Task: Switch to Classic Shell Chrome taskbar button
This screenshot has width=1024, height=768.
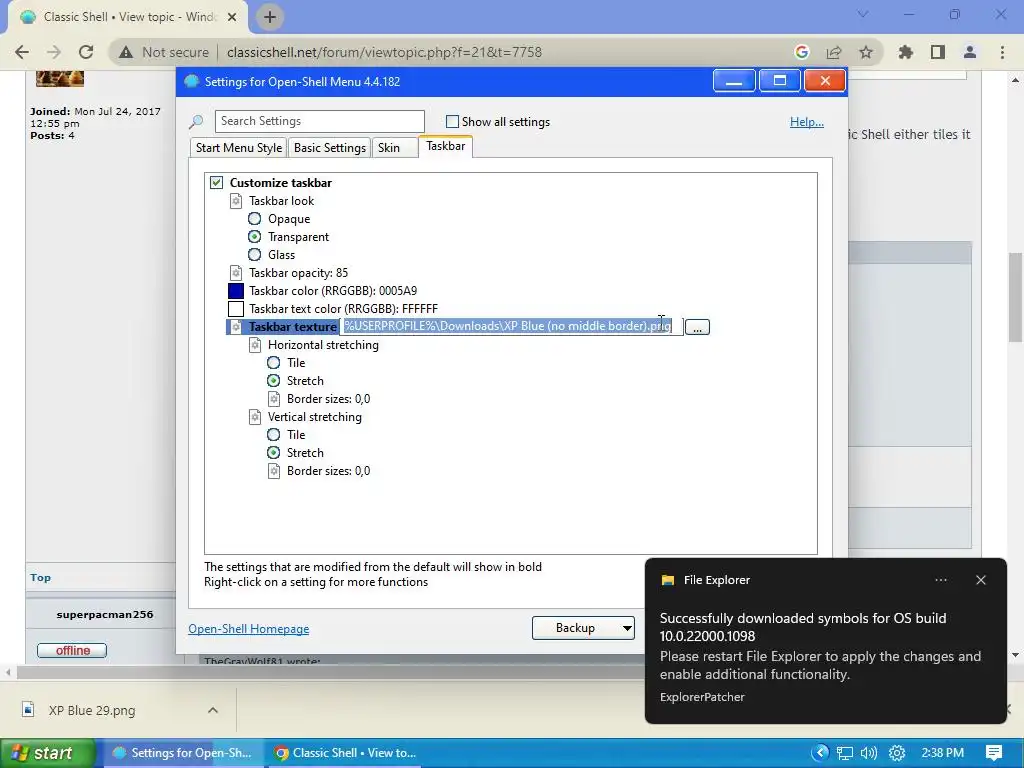Action: [x=345, y=753]
